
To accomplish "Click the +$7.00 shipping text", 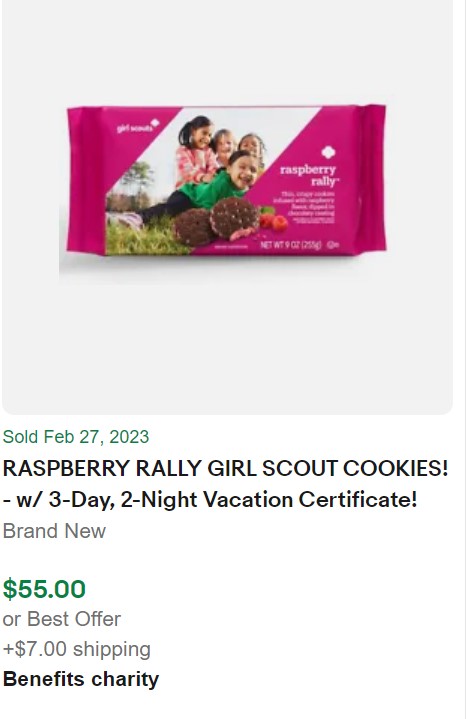I will pos(77,649).
